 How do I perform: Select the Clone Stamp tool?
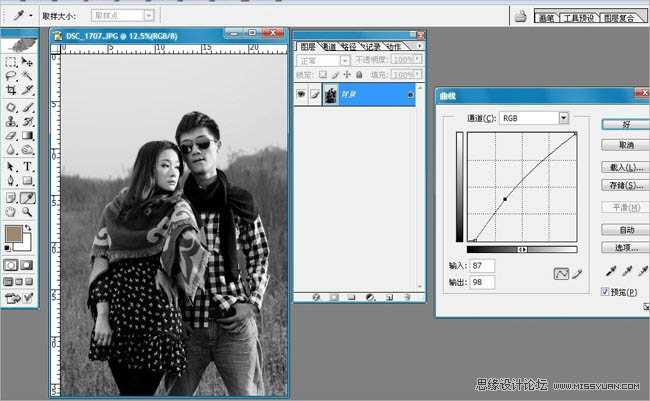coord(11,122)
